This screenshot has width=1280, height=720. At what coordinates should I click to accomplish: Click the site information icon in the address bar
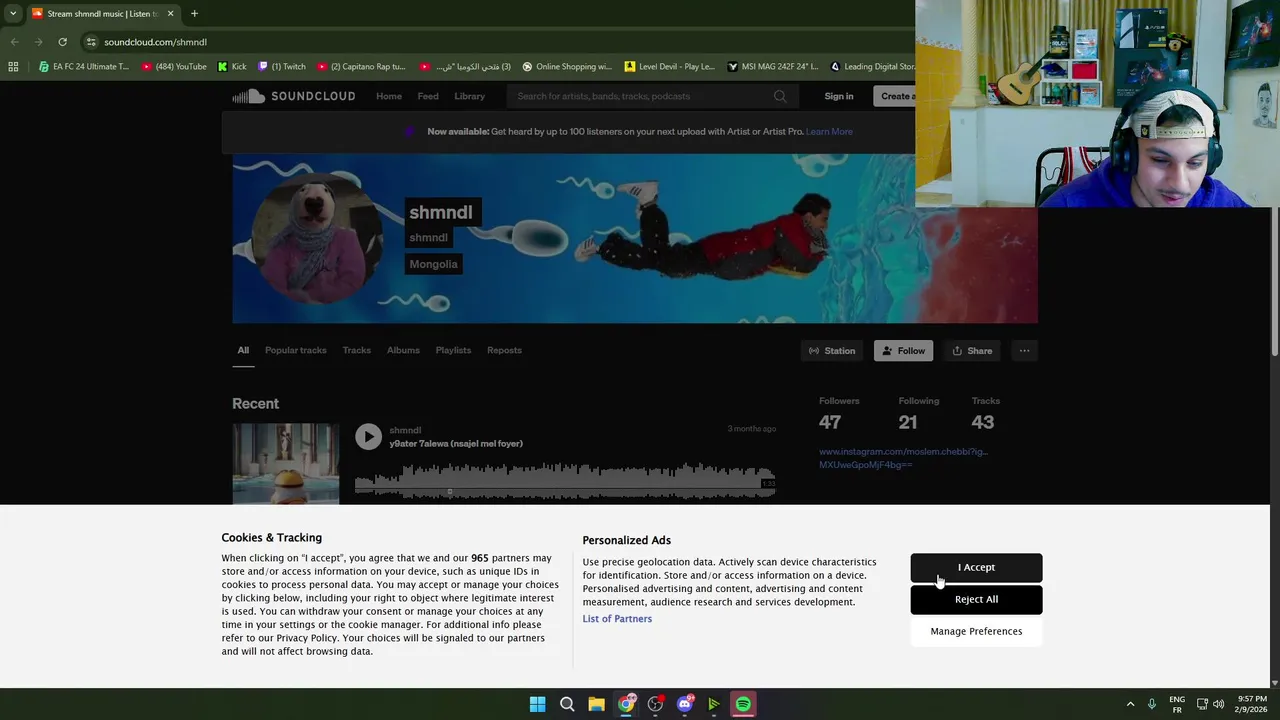point(91,42)
